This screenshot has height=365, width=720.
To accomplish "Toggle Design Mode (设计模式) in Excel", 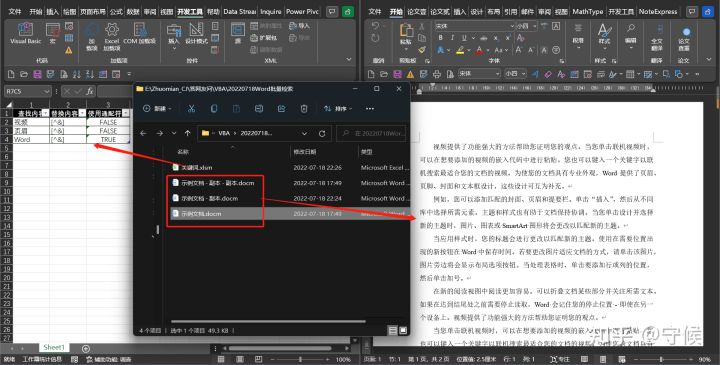I will click(x=196, y=34).
